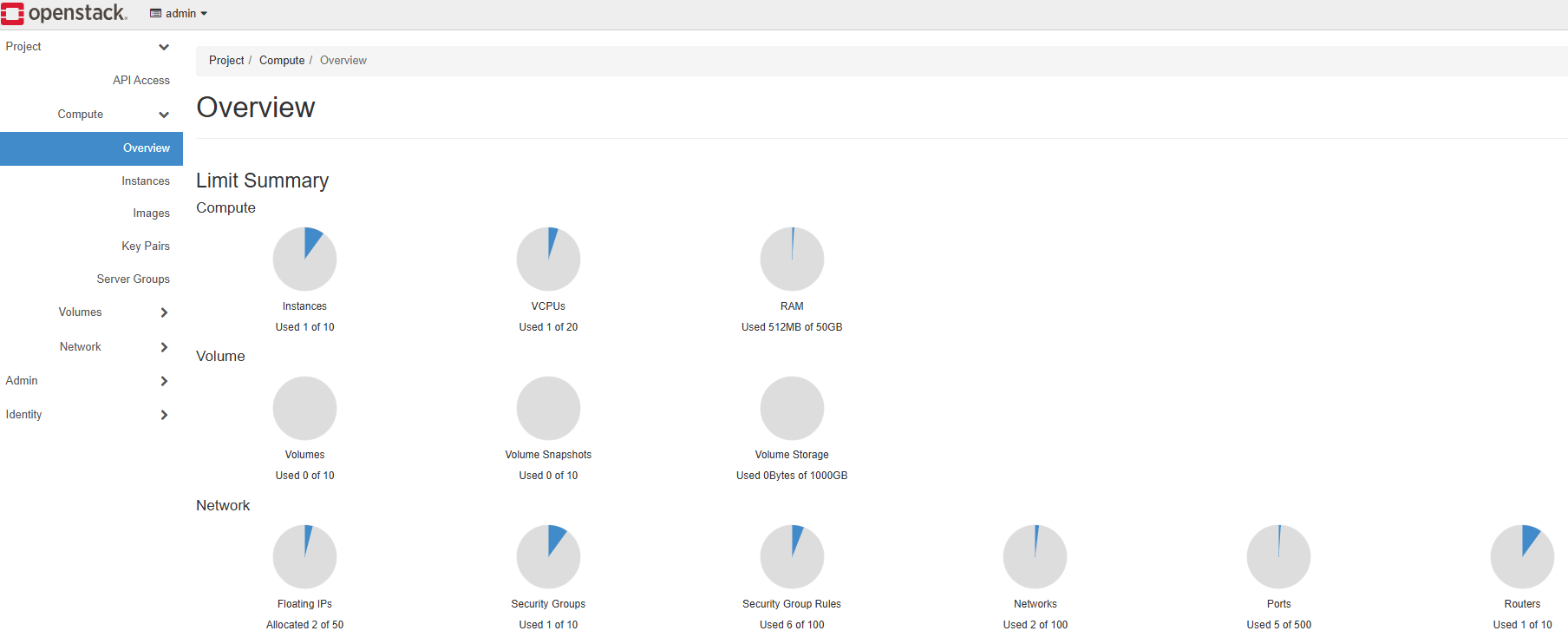Click the Instances usage pie chart
Screen dimensions: 1568x644
point(304,259)
